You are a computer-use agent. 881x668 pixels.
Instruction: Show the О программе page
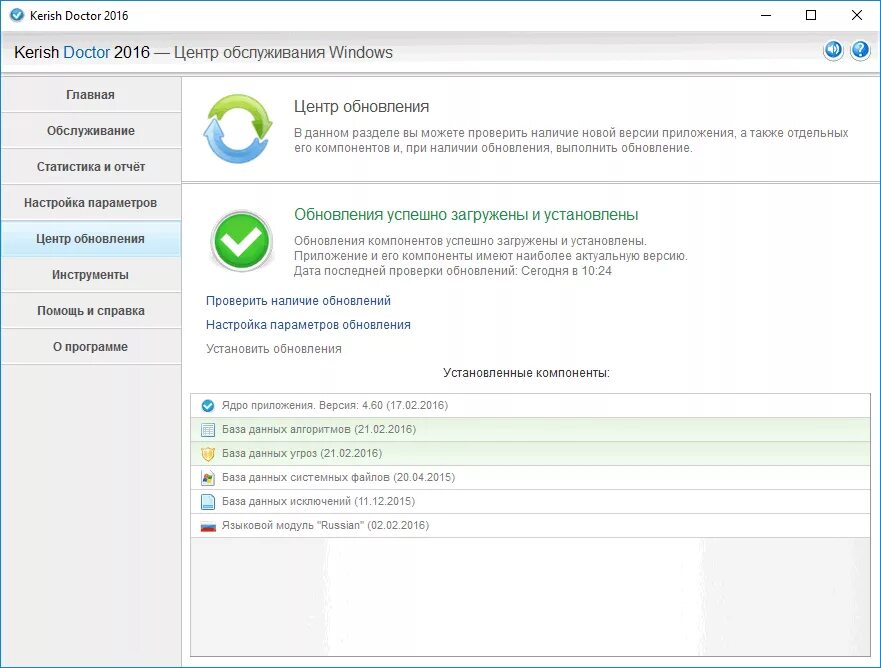90,346
